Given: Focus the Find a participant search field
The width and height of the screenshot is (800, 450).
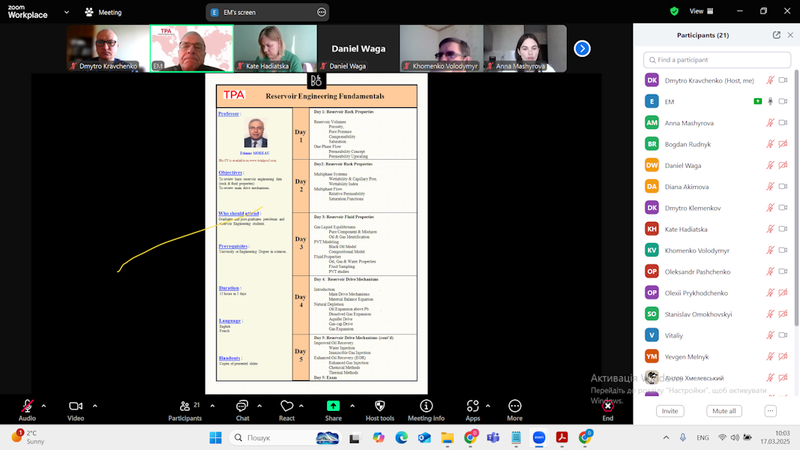Looking at the screenshot, I should [717, 60].
